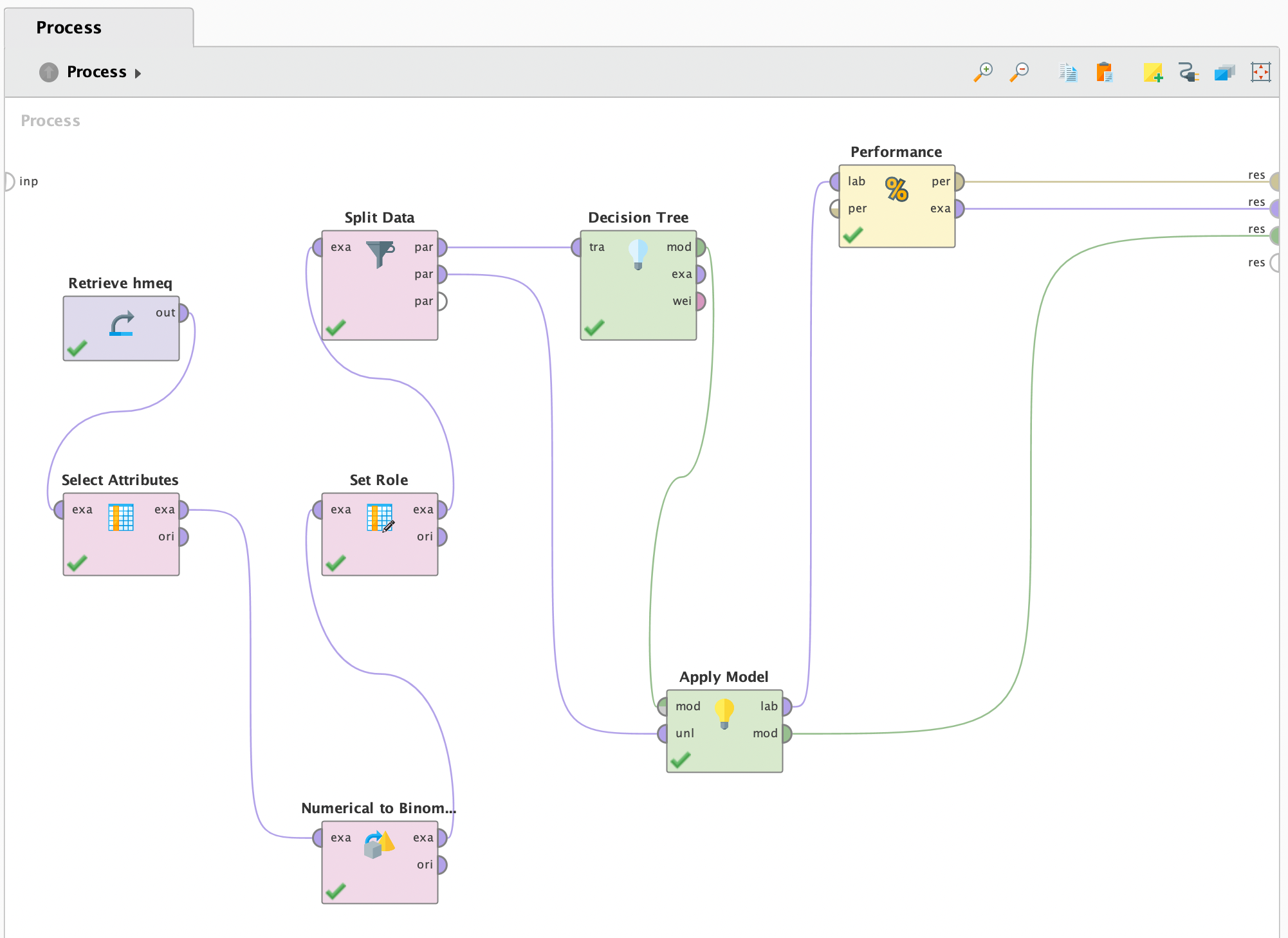Click the add note sticky icon
Screen dimensions: 1288x938
tap(1153, 72)
